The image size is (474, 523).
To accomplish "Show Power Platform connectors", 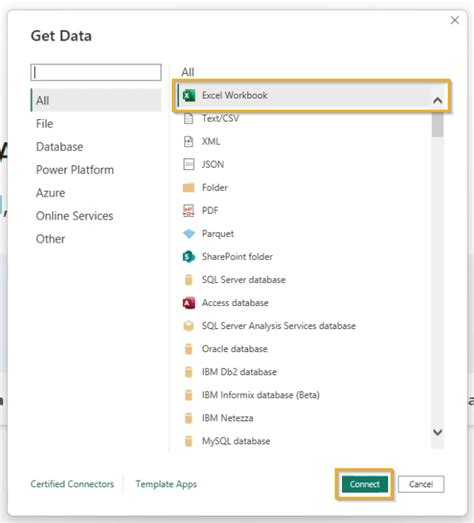I will pyautogui.click(x=75, y=170).
